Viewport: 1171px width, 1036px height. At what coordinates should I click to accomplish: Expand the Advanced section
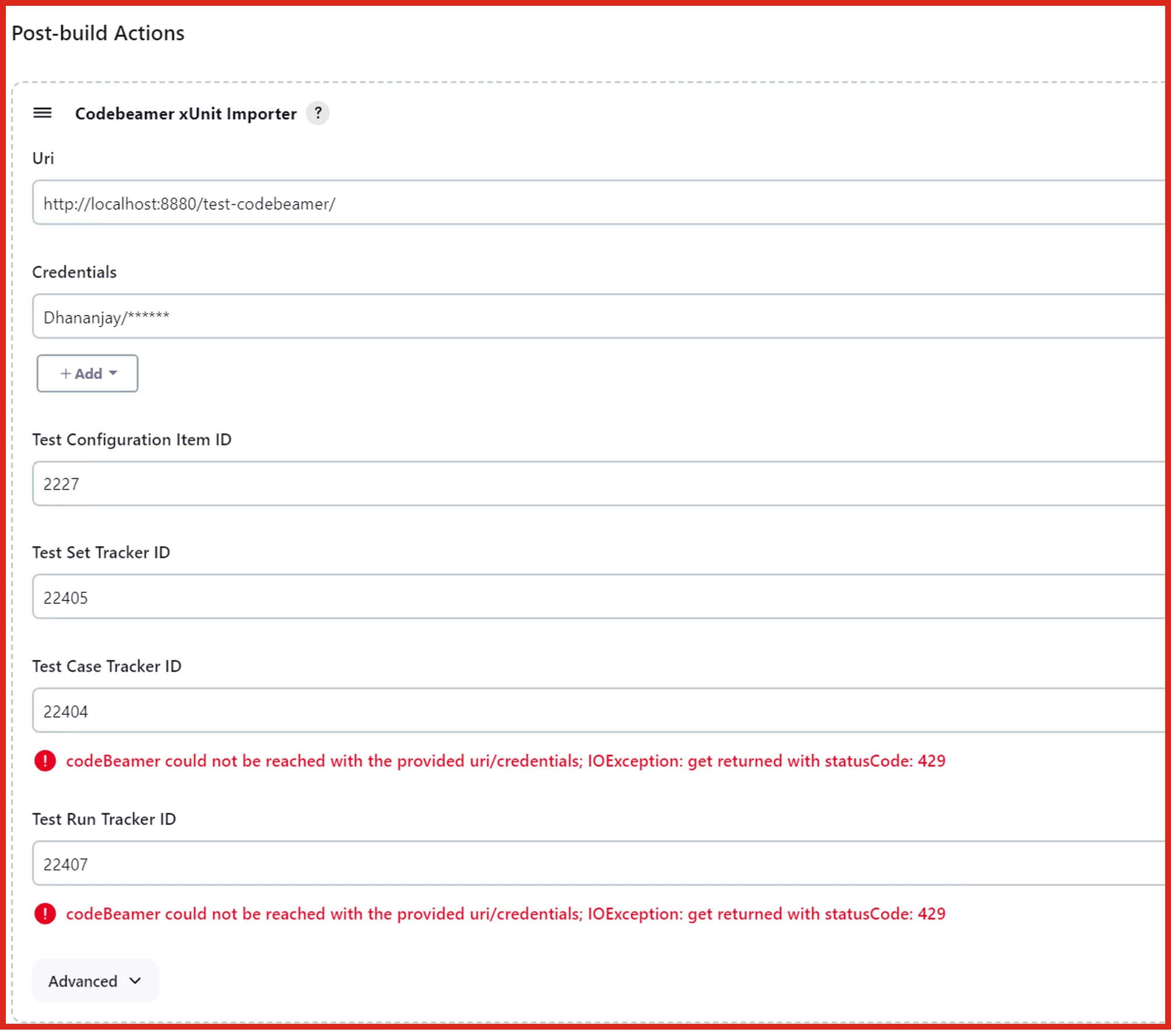coord(95,981)
